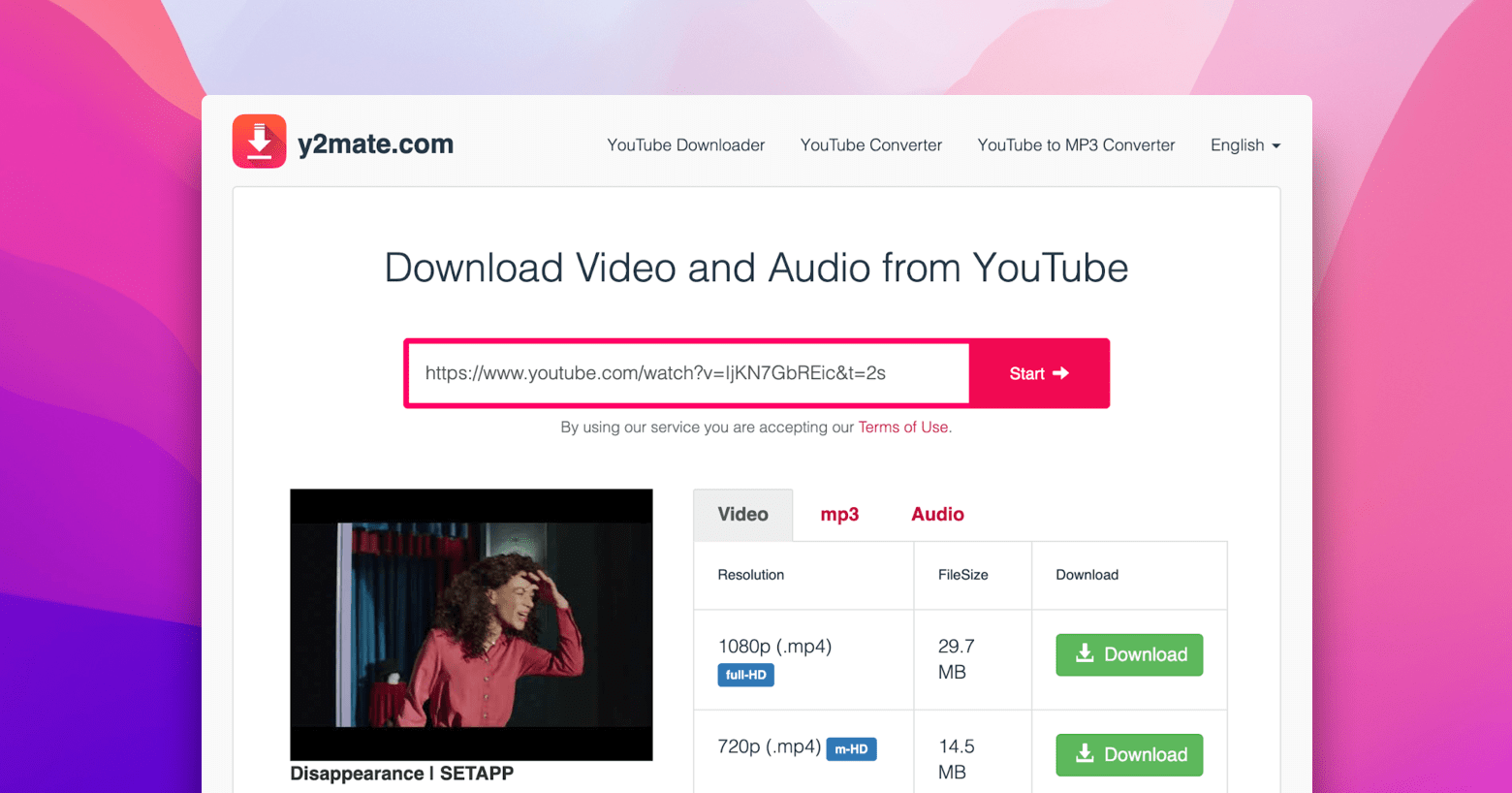Open the YouTube to MP3 Converter page
Image resolution: width=1512 pixels, height=793 pixels.
1076,144
